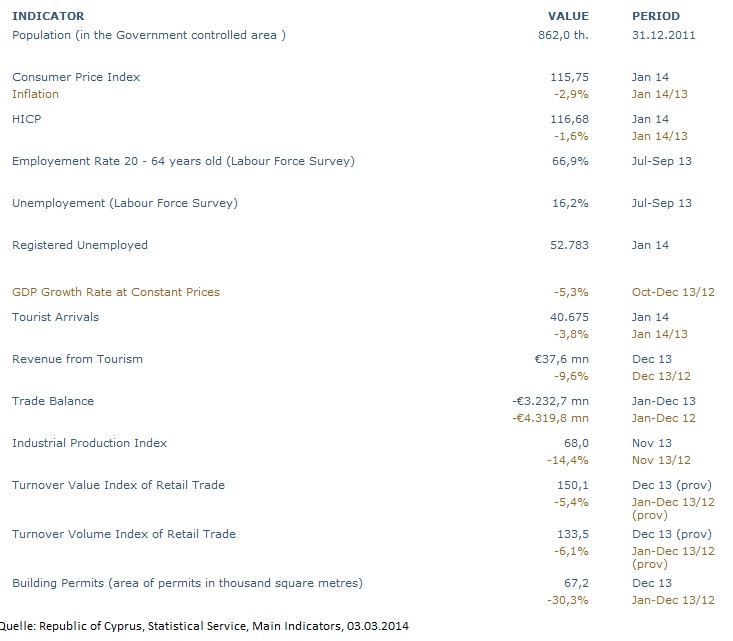Viewport: 733px width, 641px height.
Task: Click the PERIOD column header
Action: tap(656, 16)
